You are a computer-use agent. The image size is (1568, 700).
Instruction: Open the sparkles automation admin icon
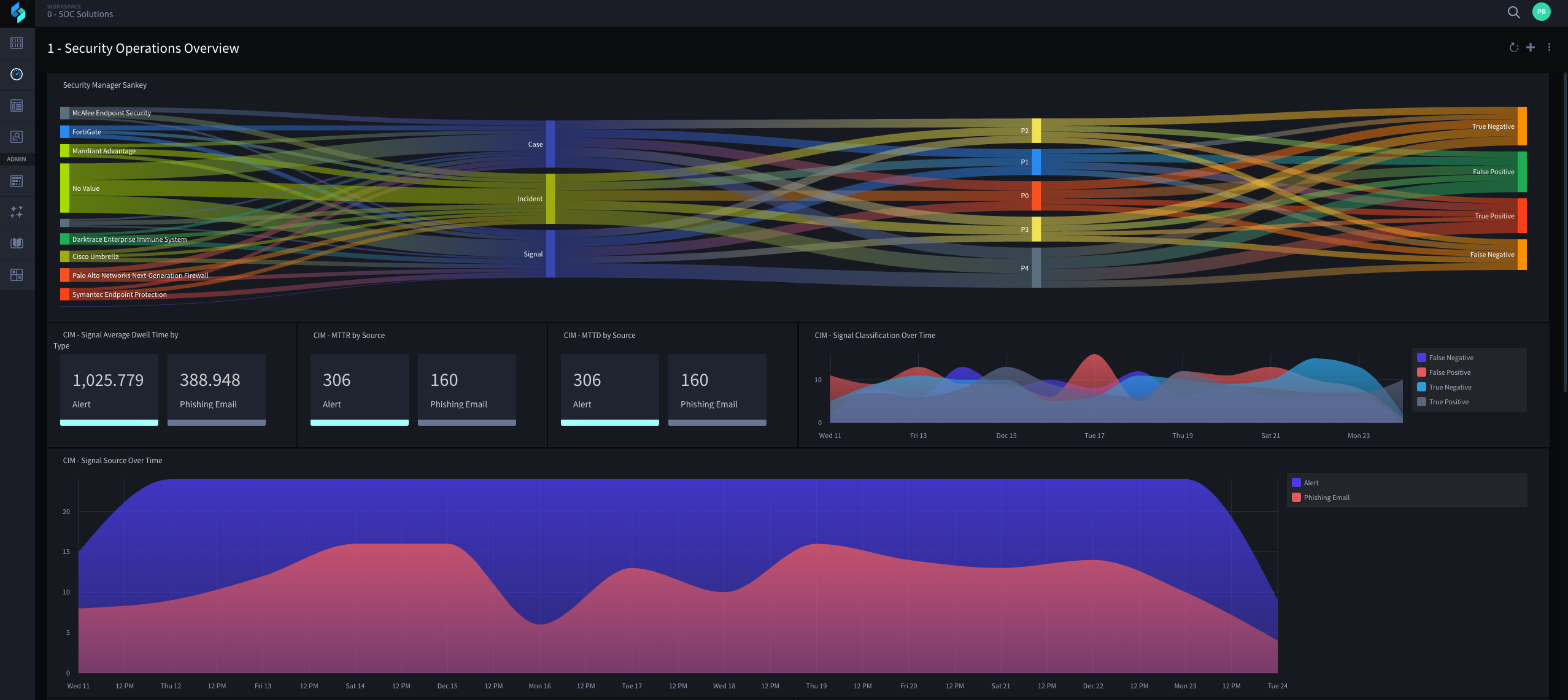coord(17,212)
